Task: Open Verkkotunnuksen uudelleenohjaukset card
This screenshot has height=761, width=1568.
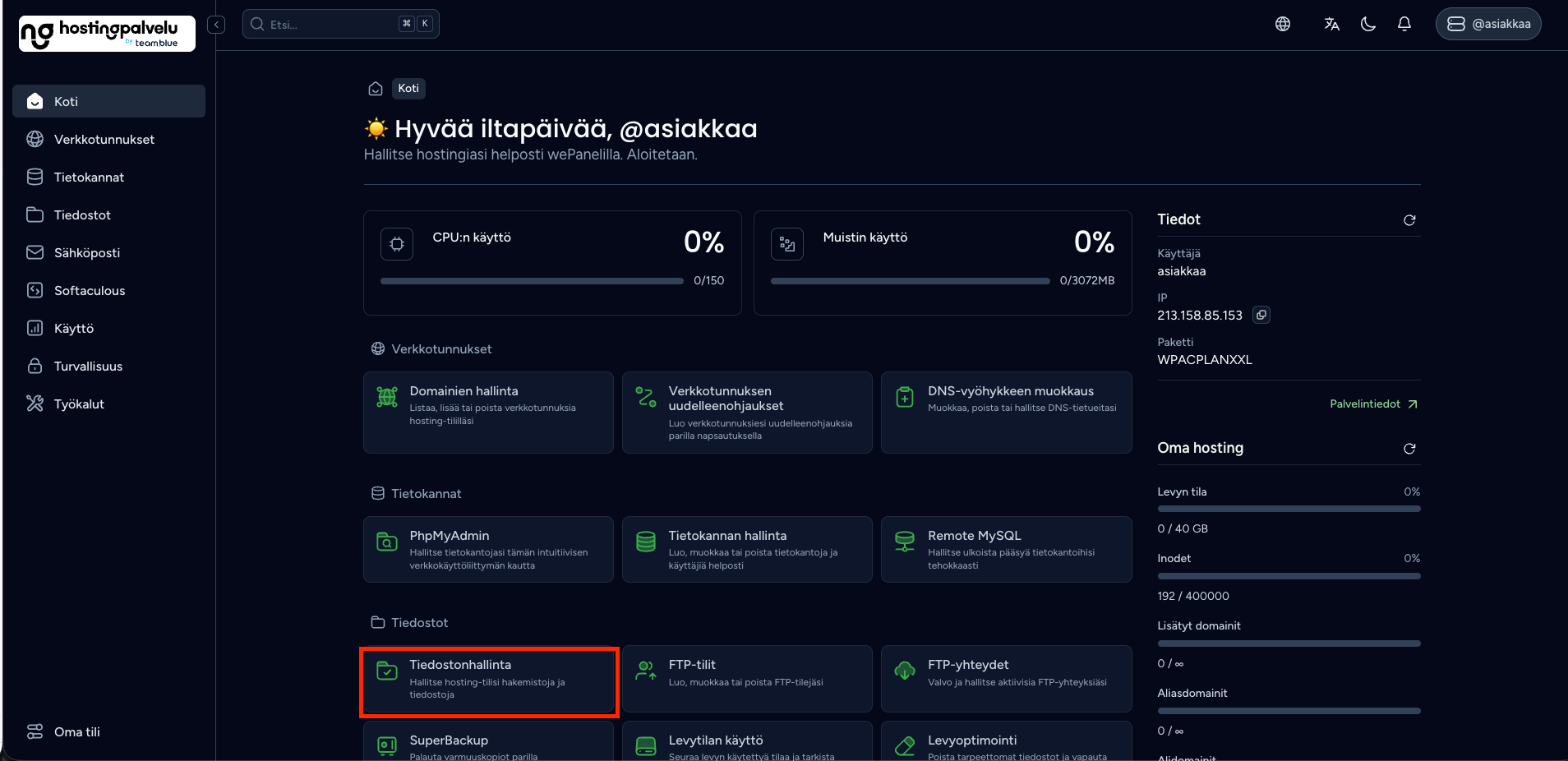Action: tap(747, 413)
